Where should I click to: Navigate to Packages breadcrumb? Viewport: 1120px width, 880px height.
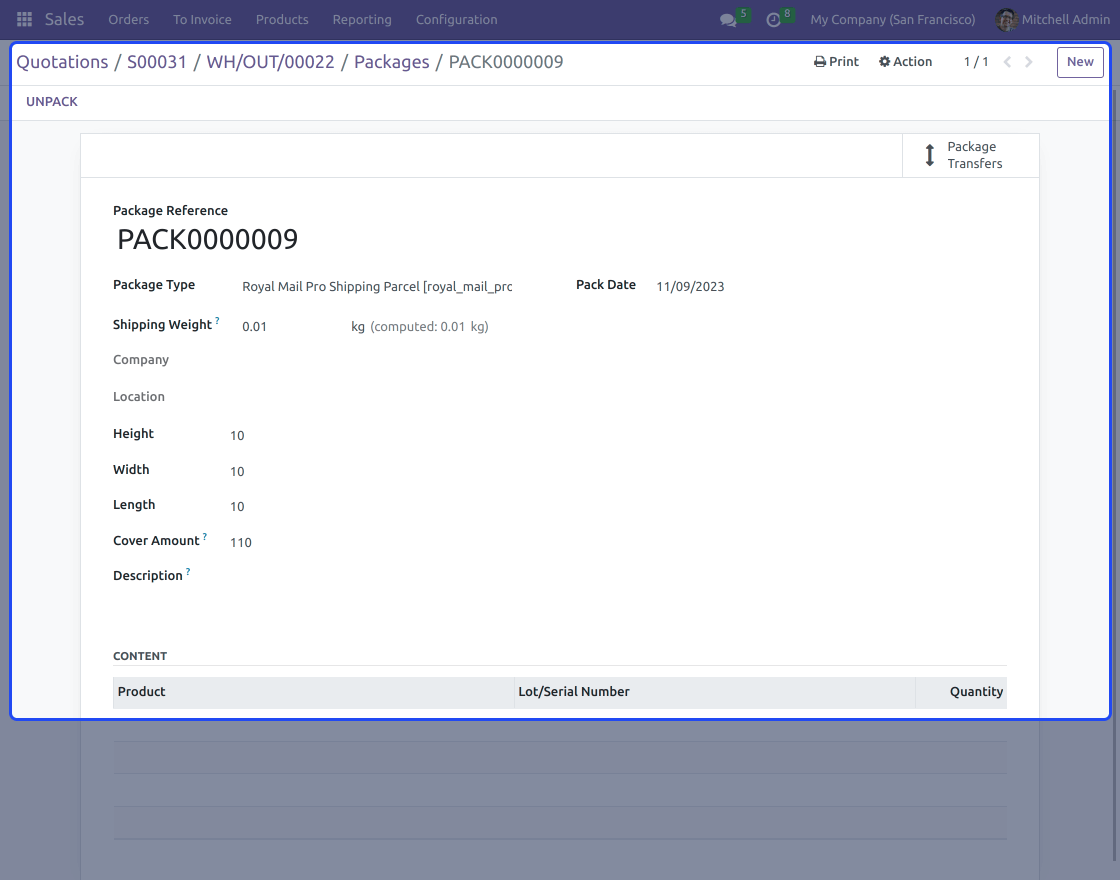click(x=391, y=62)
